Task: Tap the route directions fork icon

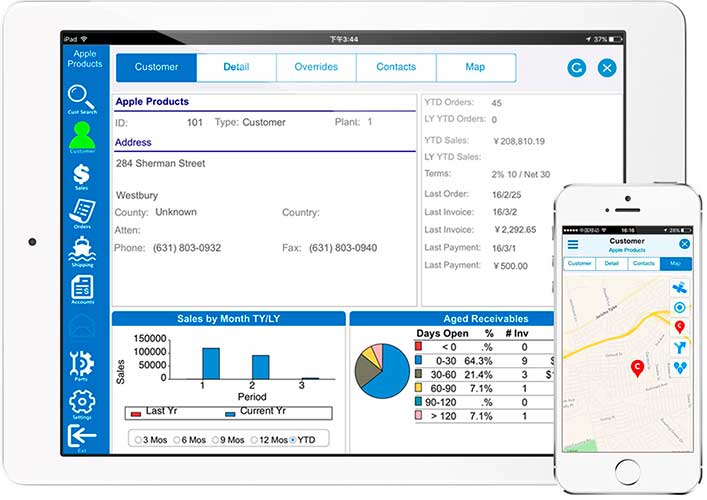Action: tap(679, 348)
